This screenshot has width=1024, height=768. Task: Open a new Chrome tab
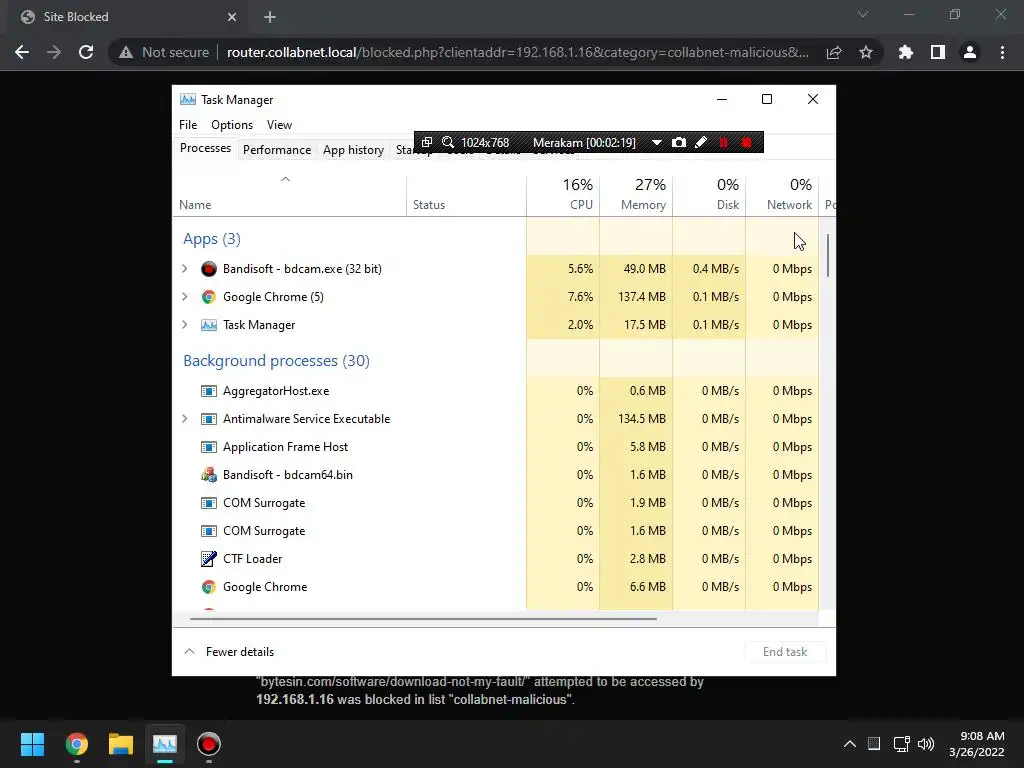point(270,17)
